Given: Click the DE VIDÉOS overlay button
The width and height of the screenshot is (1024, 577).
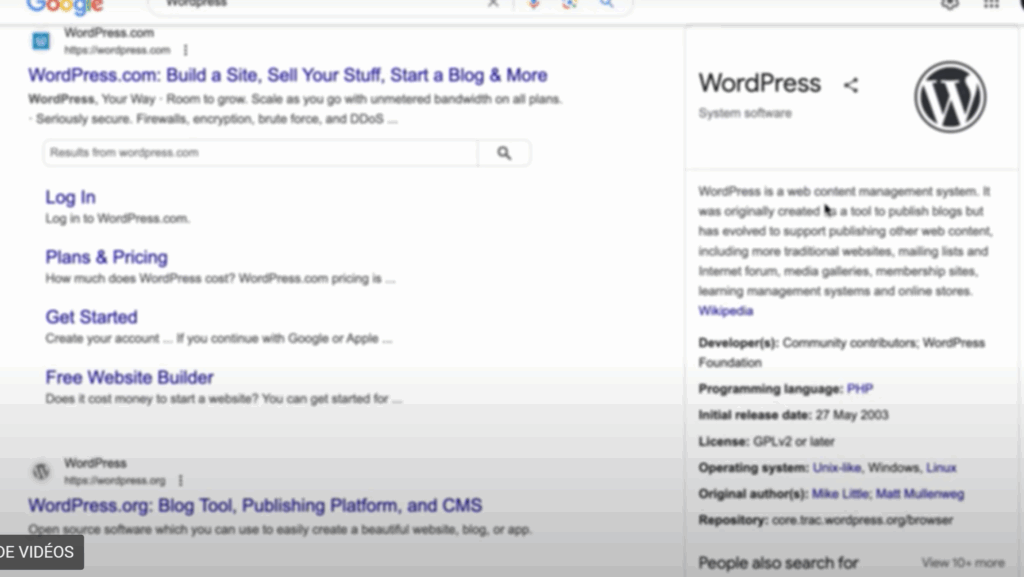Looking at the screenshot, I should (40, 552).
